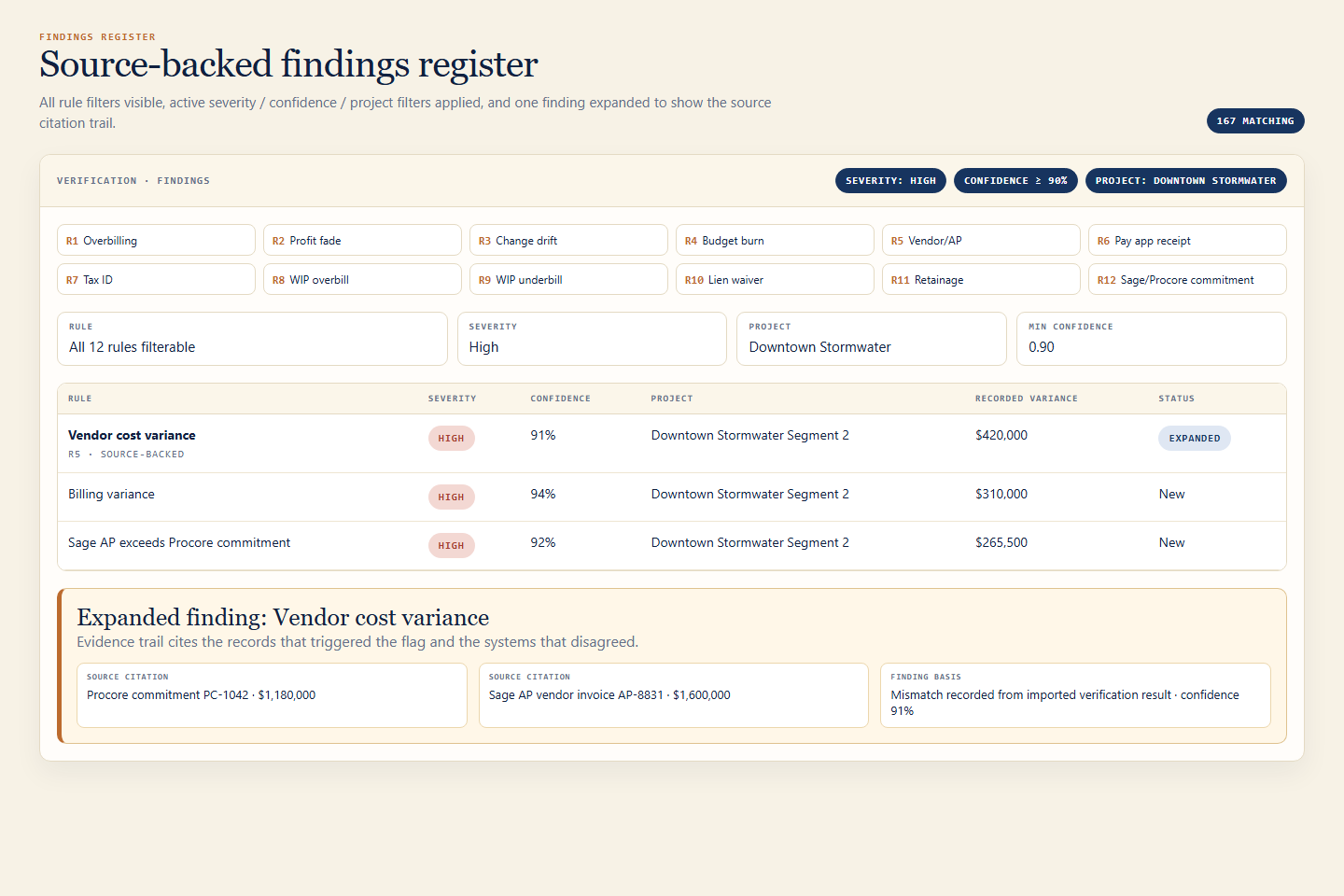Click the R5 · Source-backed sublabel
The image size is (1344, 896).
click(x=126, y=455)
